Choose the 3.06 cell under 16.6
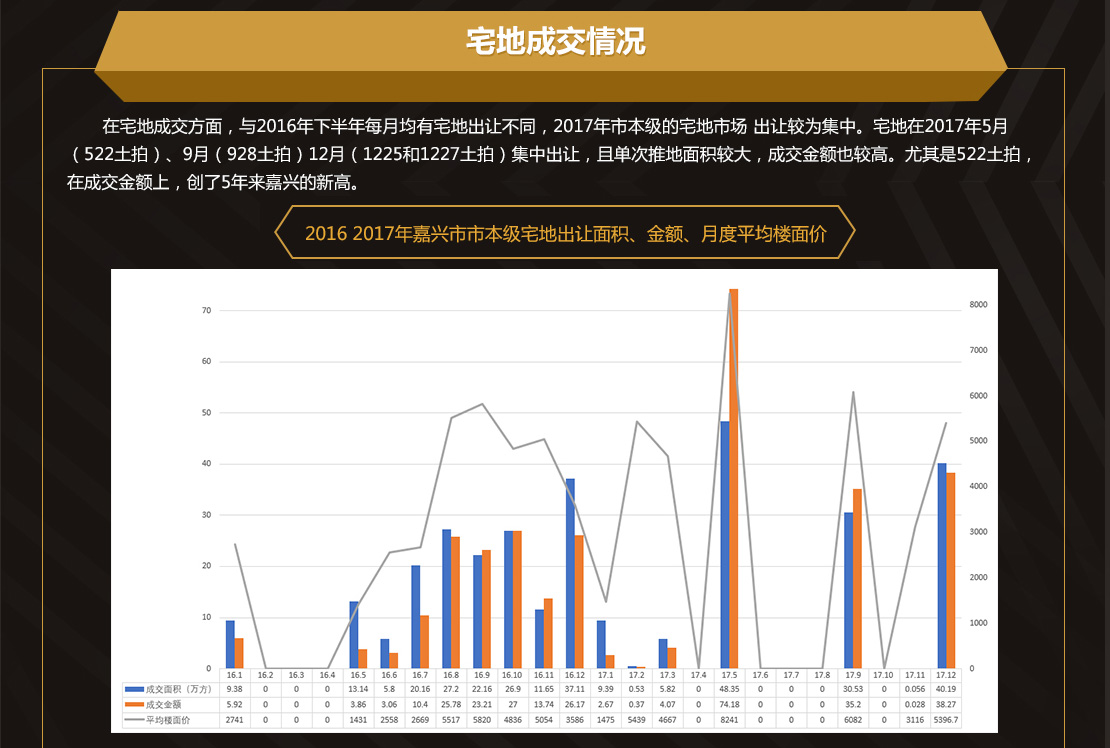This screenshot has height=748, width=1110. [389, 705]
